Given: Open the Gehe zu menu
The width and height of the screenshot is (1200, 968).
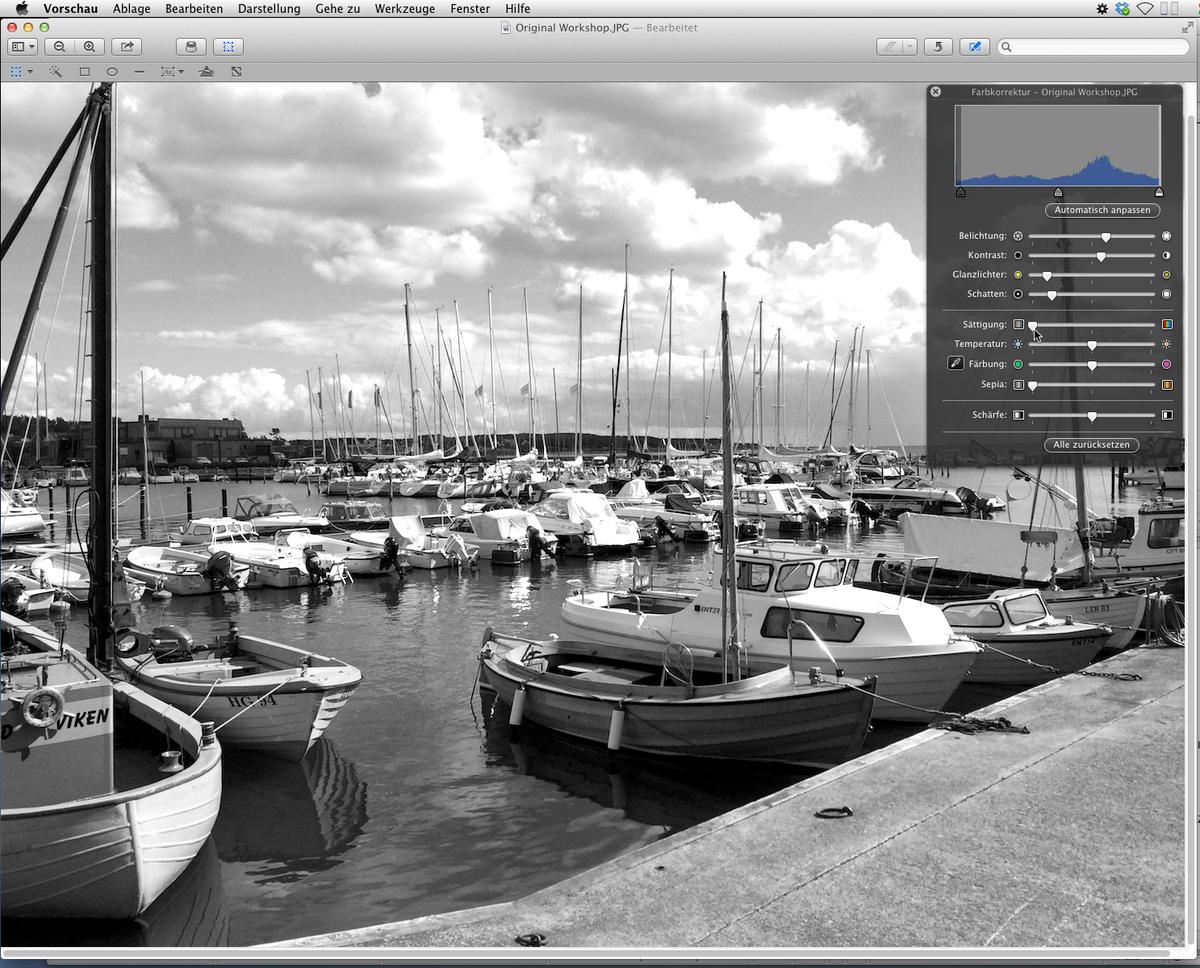Looking at the screenshot, I should [337, 9].
